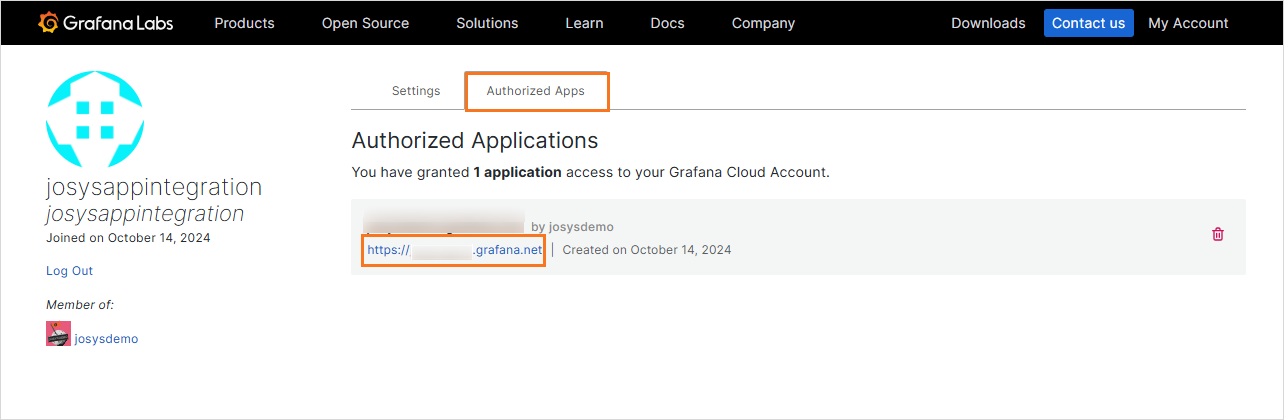Click the bold '1 application' text
1284x420 pixels.
517,172
